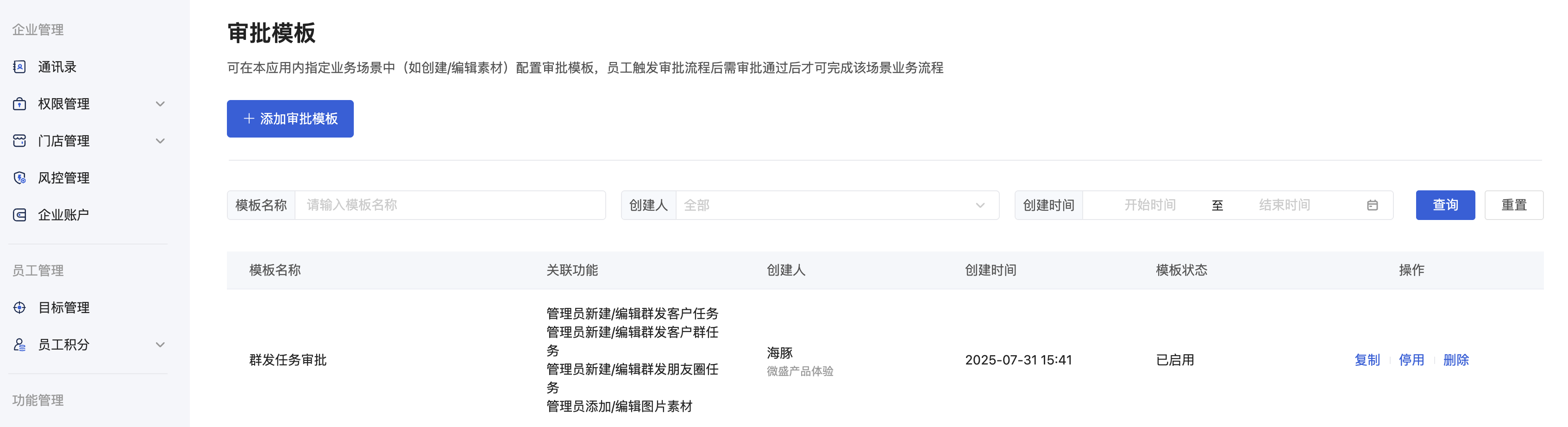Viewport: 1568px width, 427px height.
Task: Click the 开始时间 date field
Action: [x=1149, y=205]
